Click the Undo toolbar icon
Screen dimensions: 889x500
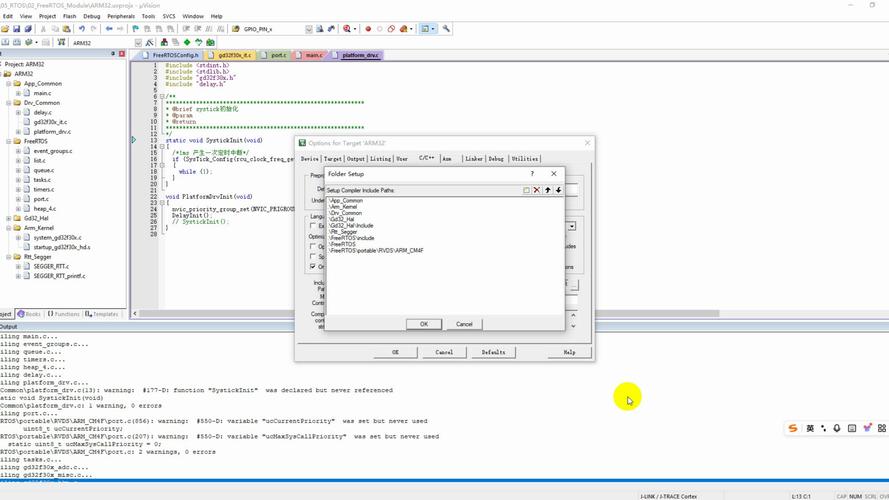(x=82, y=29)
